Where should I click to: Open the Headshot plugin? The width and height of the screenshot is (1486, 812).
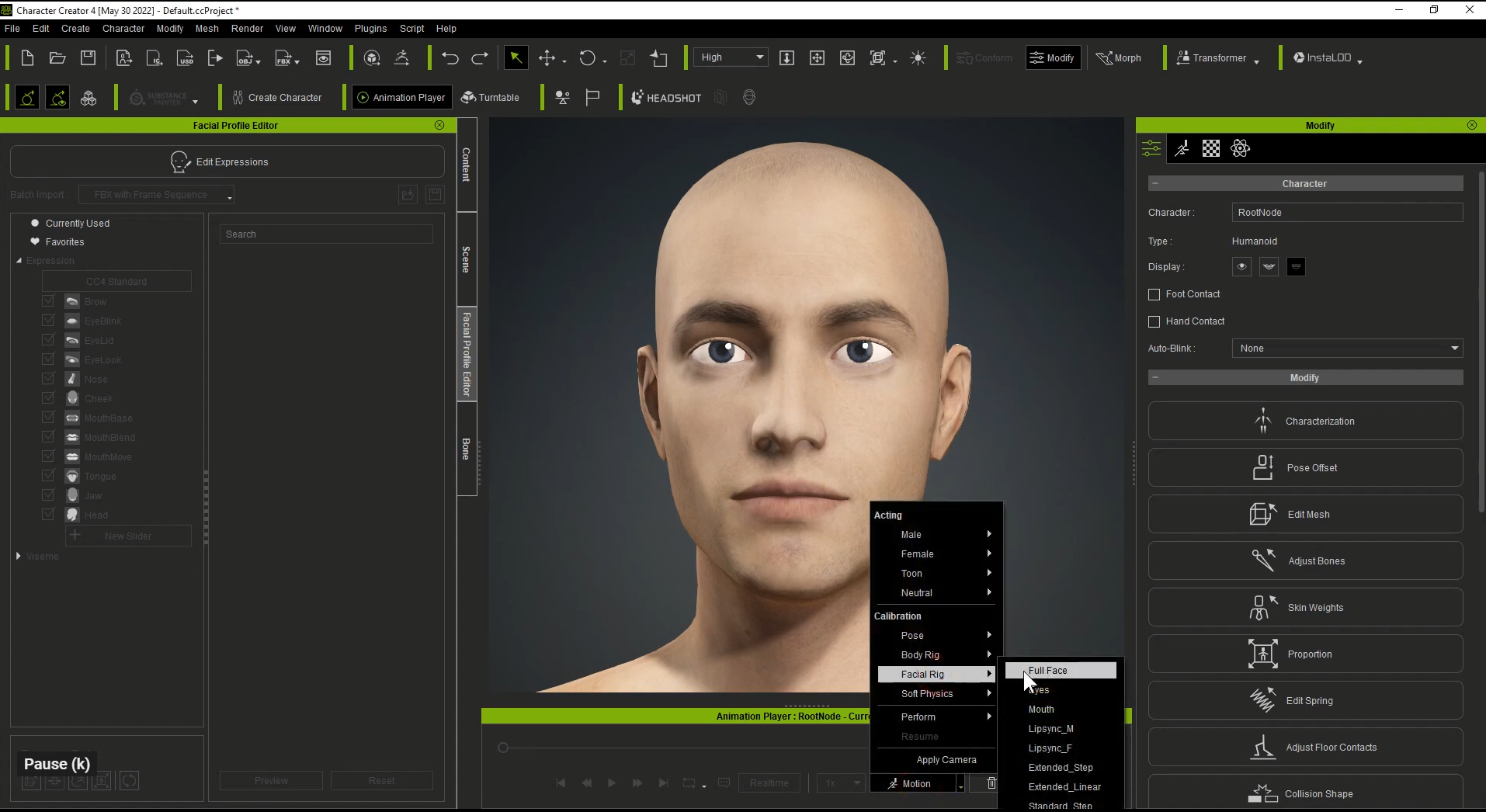[666, 98]
